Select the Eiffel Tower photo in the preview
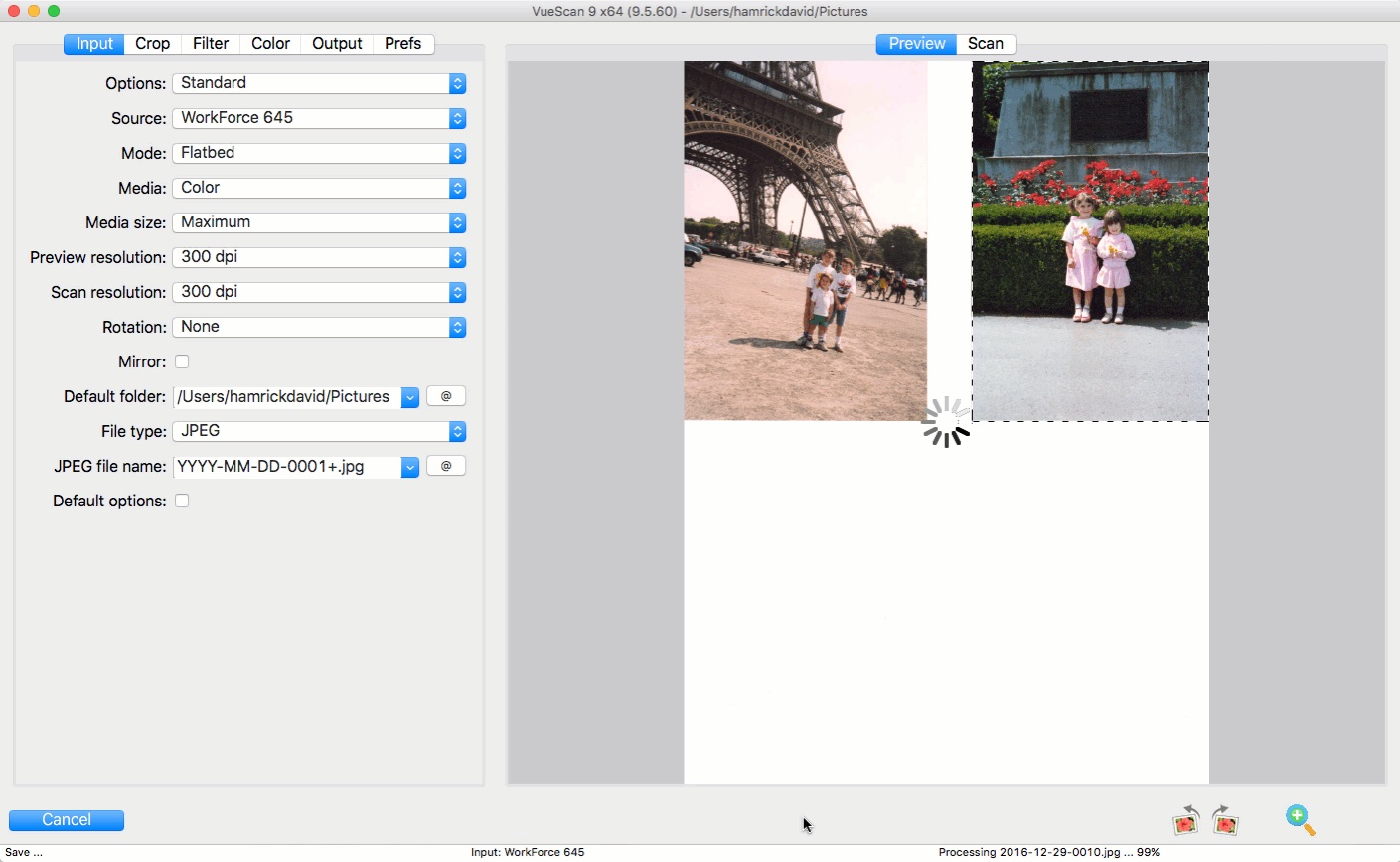Viewport: 1400px width, 862px height. pyautogui.click(x=805, y=238)
